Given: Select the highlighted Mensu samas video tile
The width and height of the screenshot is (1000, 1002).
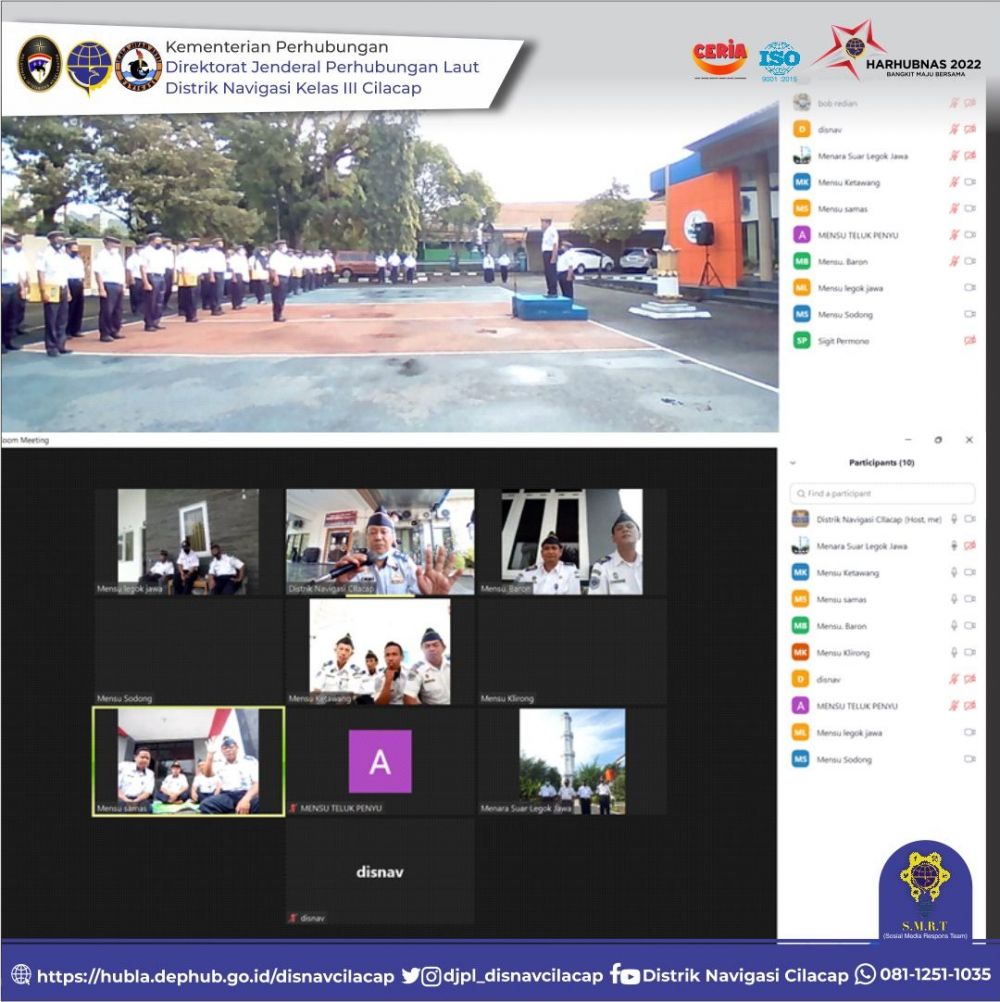Looking at the screenshot, I should point(188,761).
